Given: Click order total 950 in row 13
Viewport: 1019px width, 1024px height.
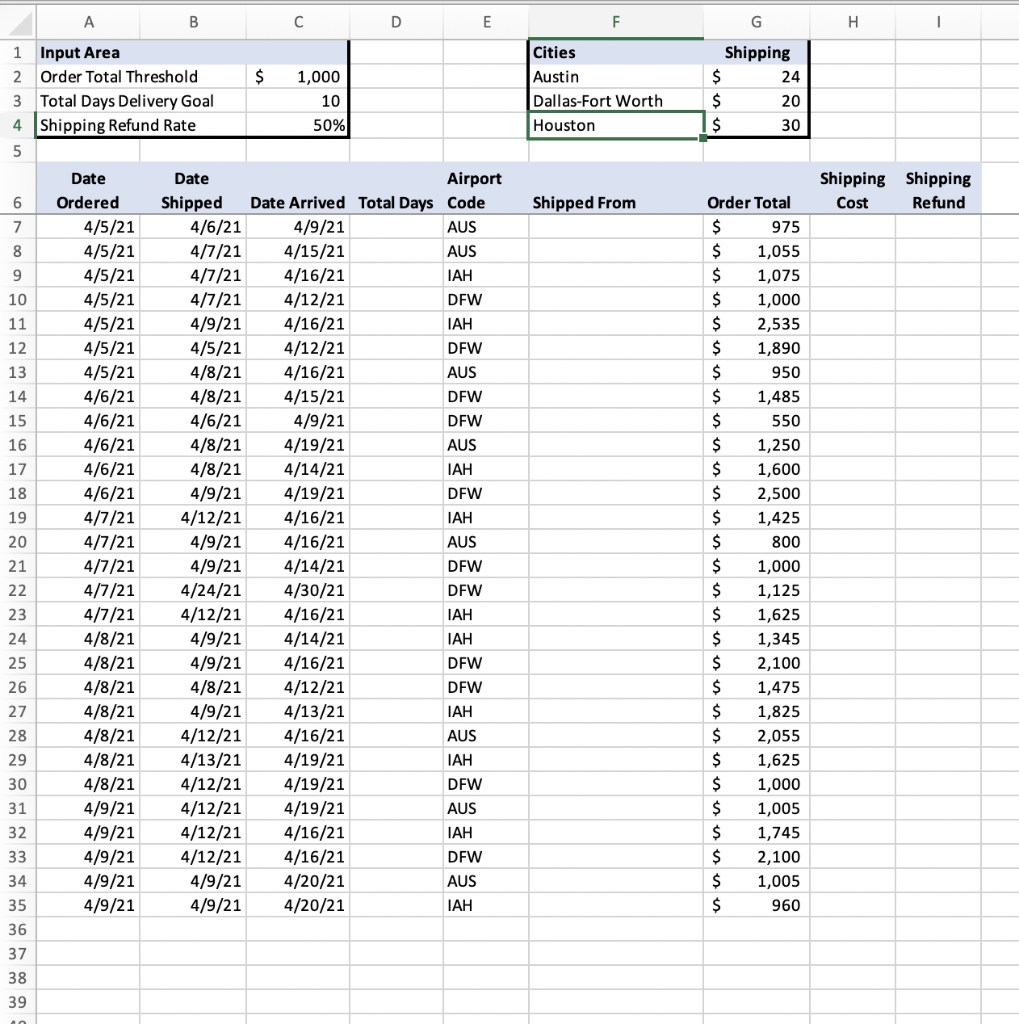Looking at the screenshot, I should coord(756,372).
